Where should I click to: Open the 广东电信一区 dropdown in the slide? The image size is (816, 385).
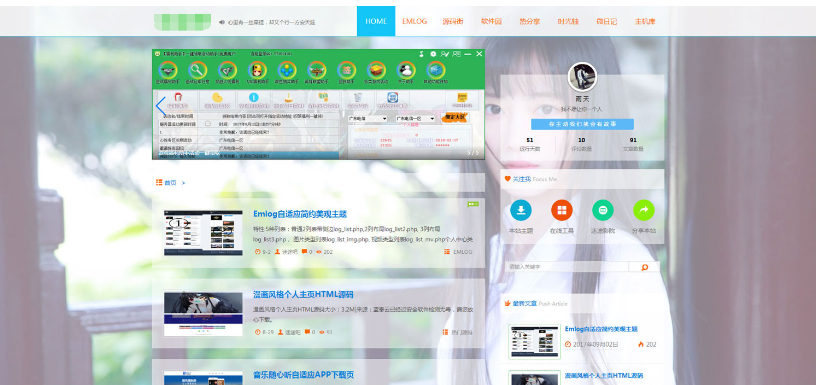pos(415,119)
